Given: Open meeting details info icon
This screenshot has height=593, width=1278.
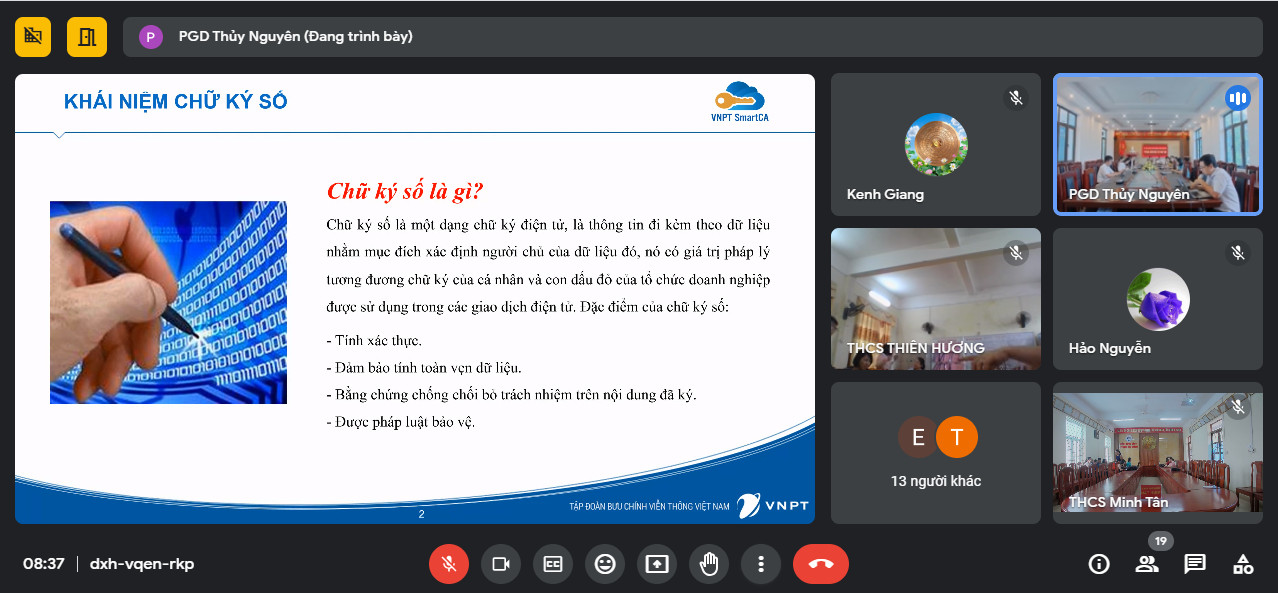Looking at the screenshot, I should coord(1099,564).
